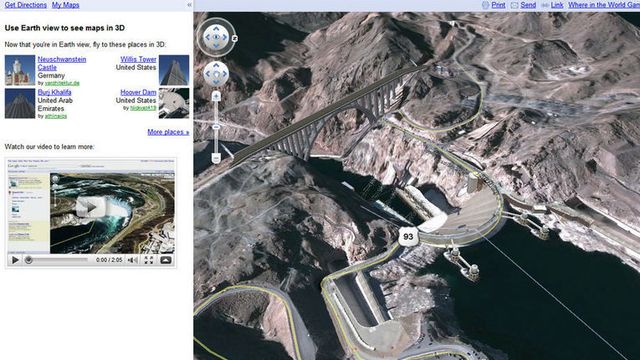Play video using large center play button
This screenshot has width=640, height=360.
click(90, 207)
